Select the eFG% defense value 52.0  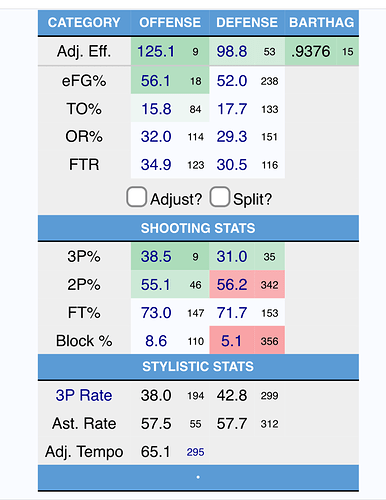pos(232,81)
